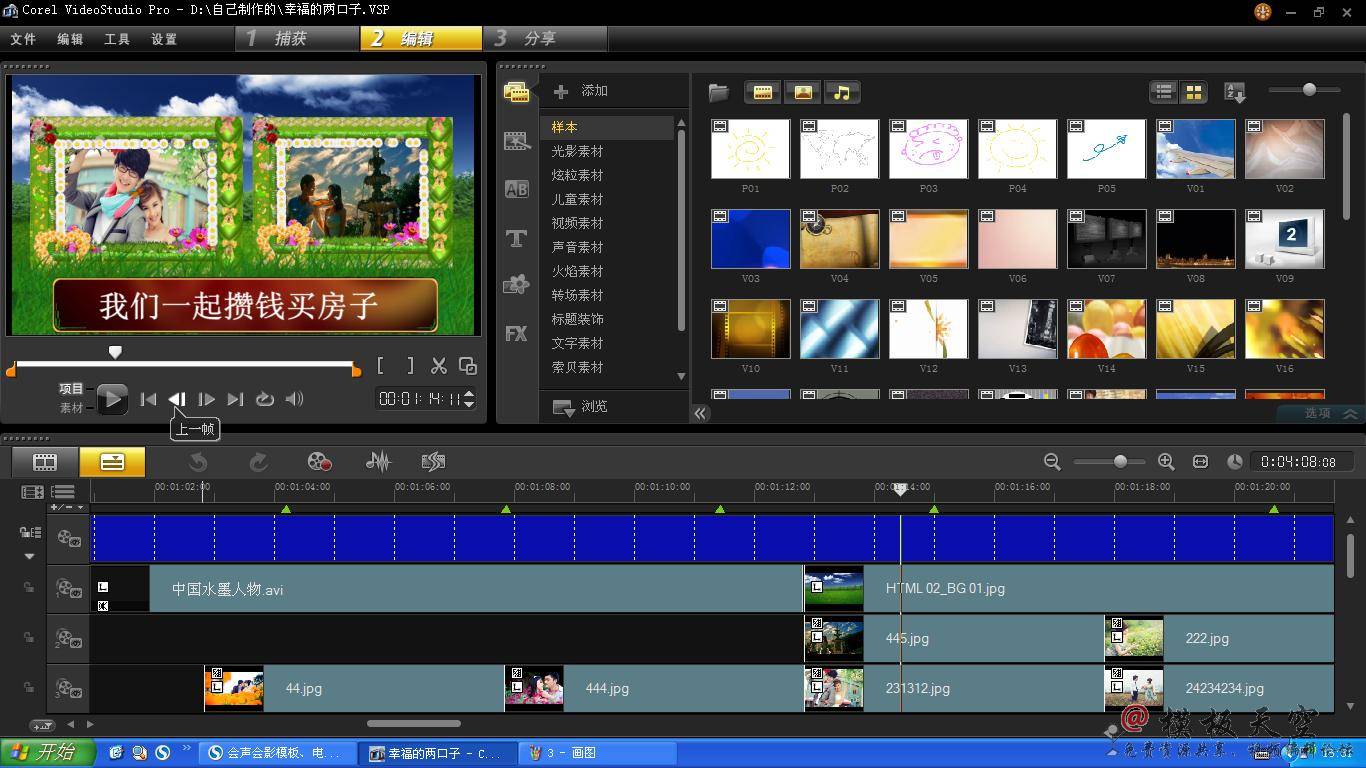Toggle repeat playback button

264,399
